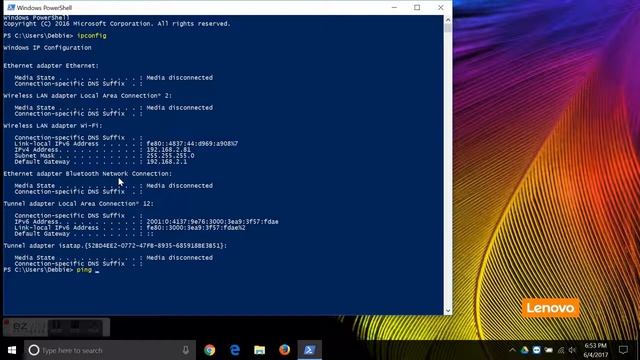Image resolution: width=640 pixels, height=360 pixels.
Task: Click the fe80::3000 link-local address
Action: pos(196,228)
